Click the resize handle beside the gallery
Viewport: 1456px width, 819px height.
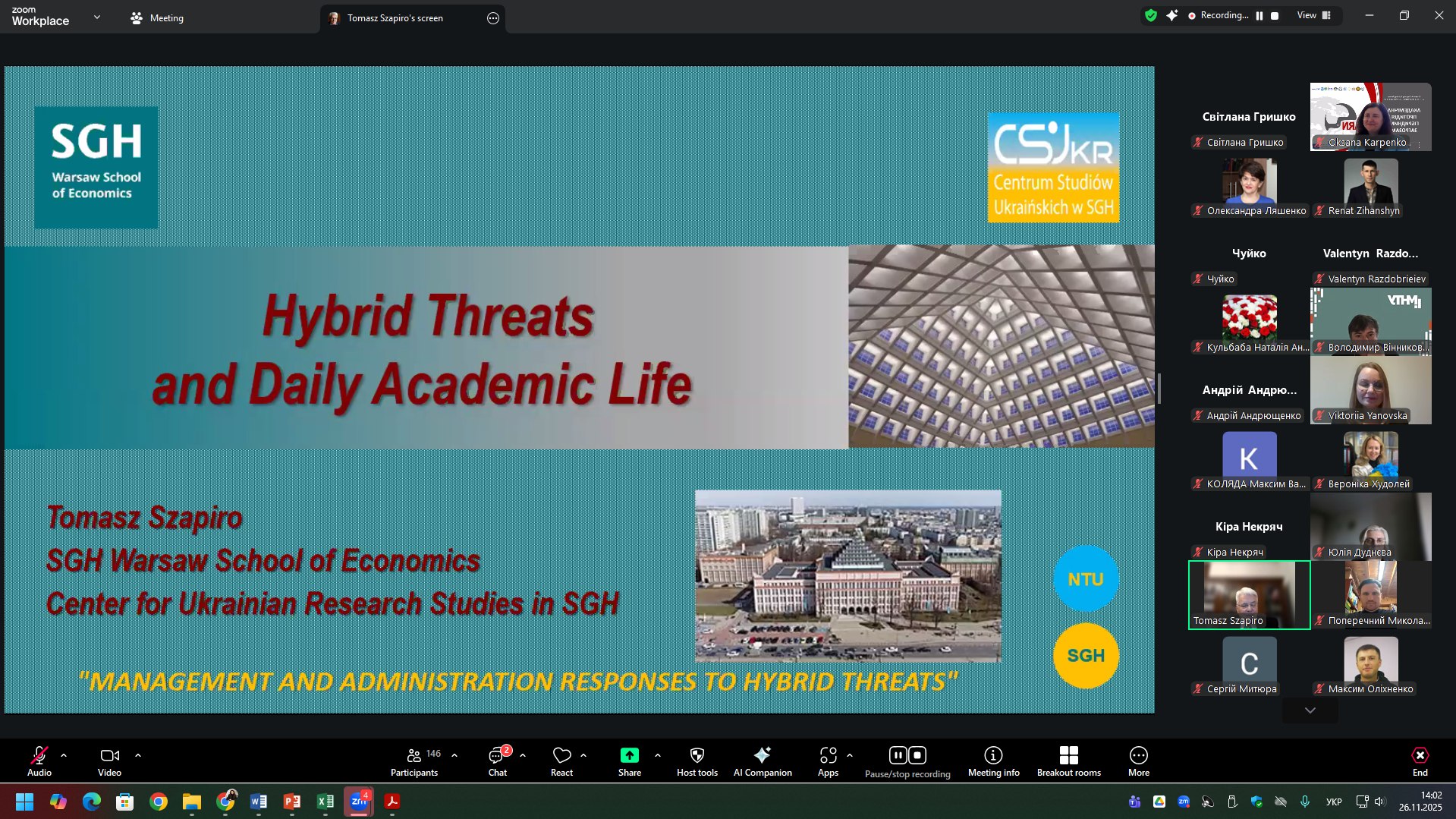pyautogui.click(x=1159, y=389)
